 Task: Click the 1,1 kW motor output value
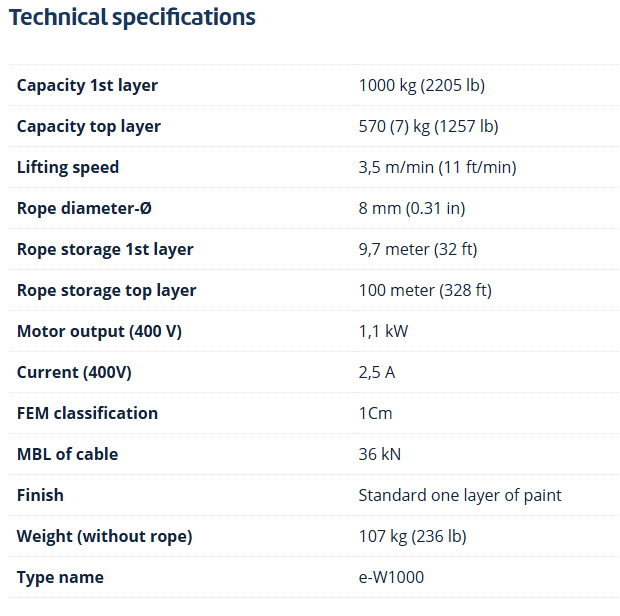pyautogui.click(x=383, y=331)
